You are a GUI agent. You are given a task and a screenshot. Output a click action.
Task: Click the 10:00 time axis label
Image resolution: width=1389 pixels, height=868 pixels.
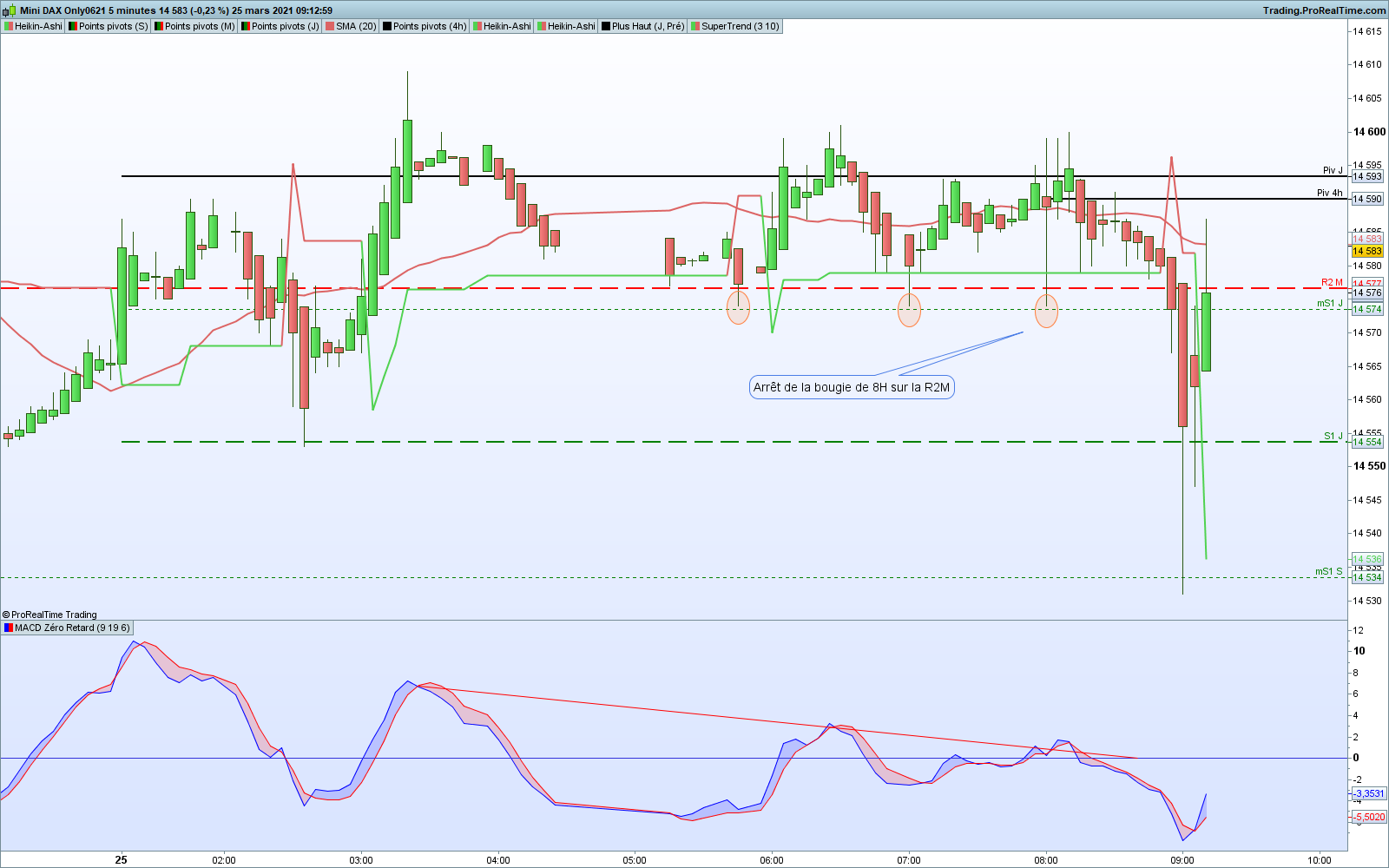pyautogui.click(x=1320, y=860)
